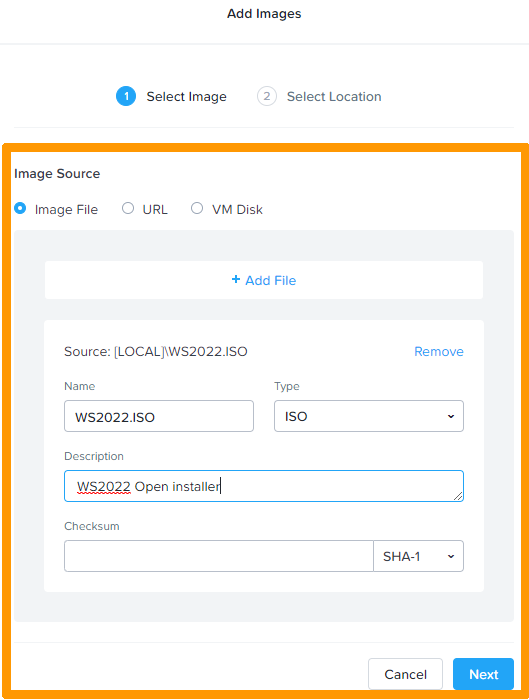Go to the Select Image step
Image resolution: width=529 pixels, height=700 pixels.
click(186, 96)
